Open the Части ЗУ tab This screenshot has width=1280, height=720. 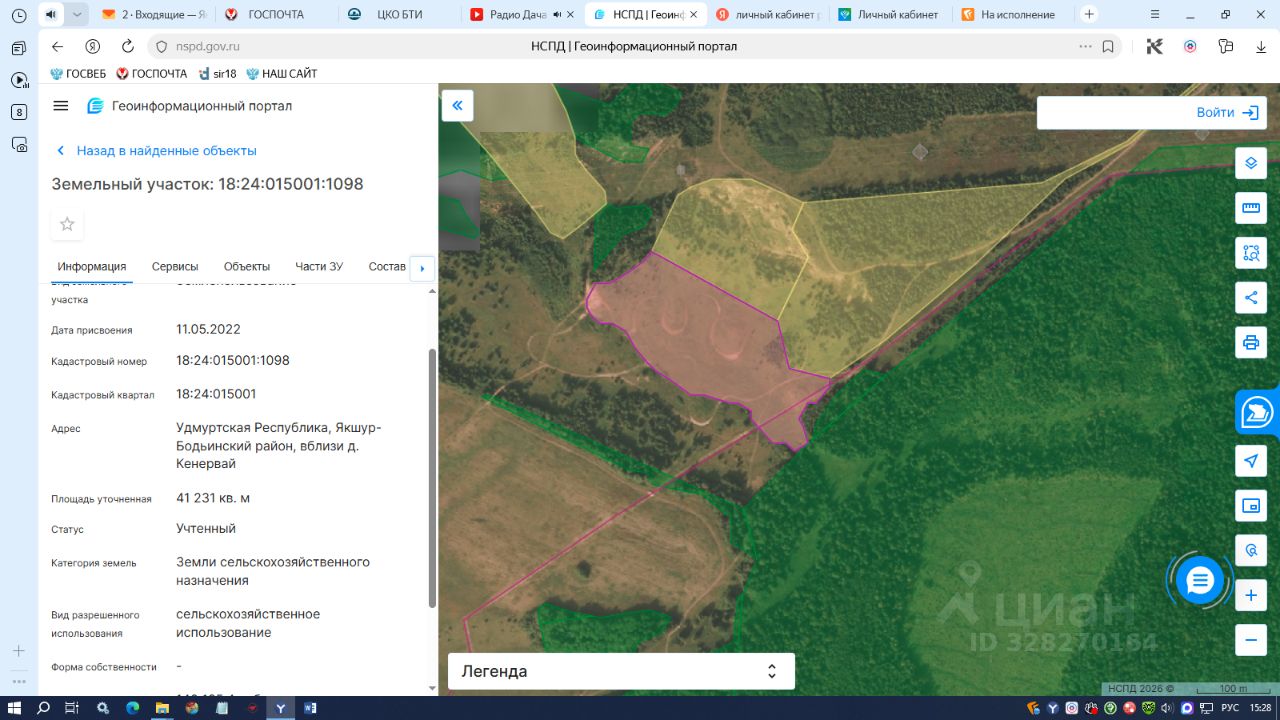click(319, 266)
